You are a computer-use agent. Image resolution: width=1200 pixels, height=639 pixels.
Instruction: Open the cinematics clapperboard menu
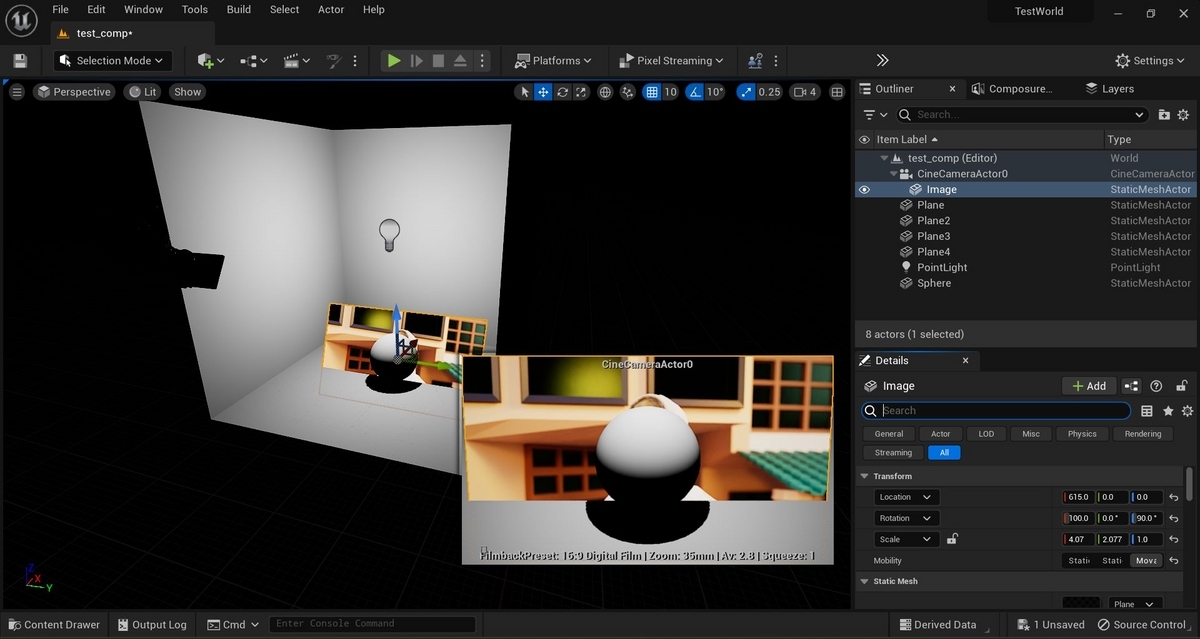[292, 61]
